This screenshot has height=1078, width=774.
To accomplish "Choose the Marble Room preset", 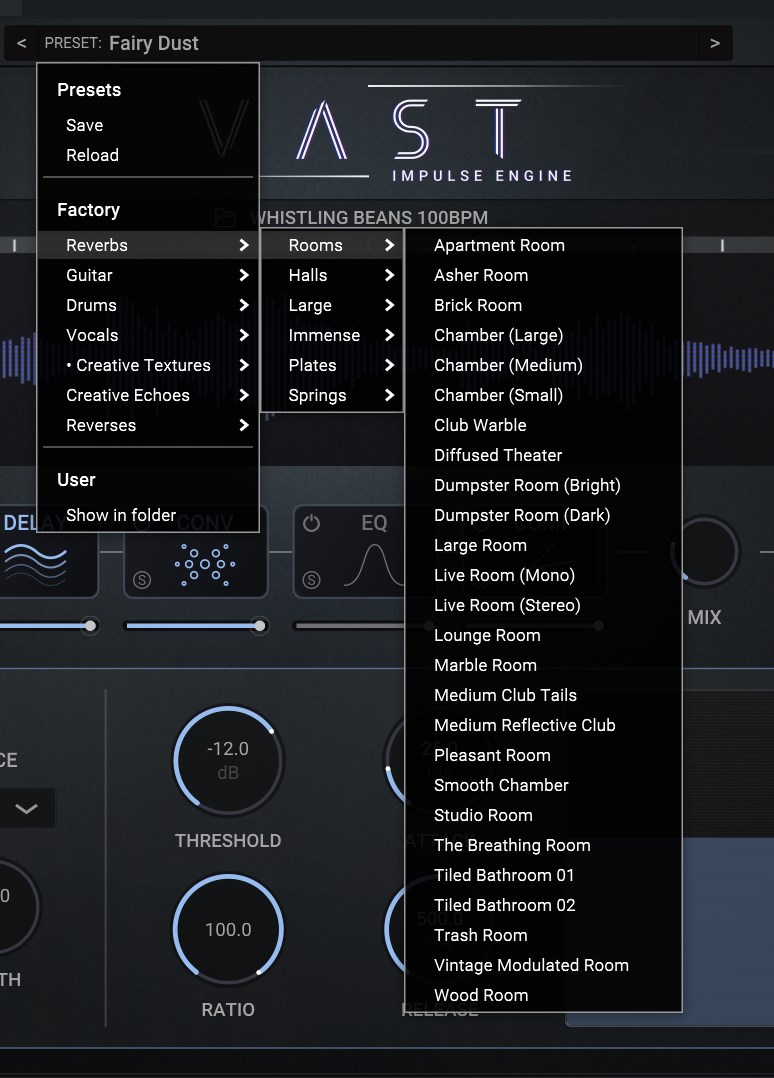I will click(485, 665).
